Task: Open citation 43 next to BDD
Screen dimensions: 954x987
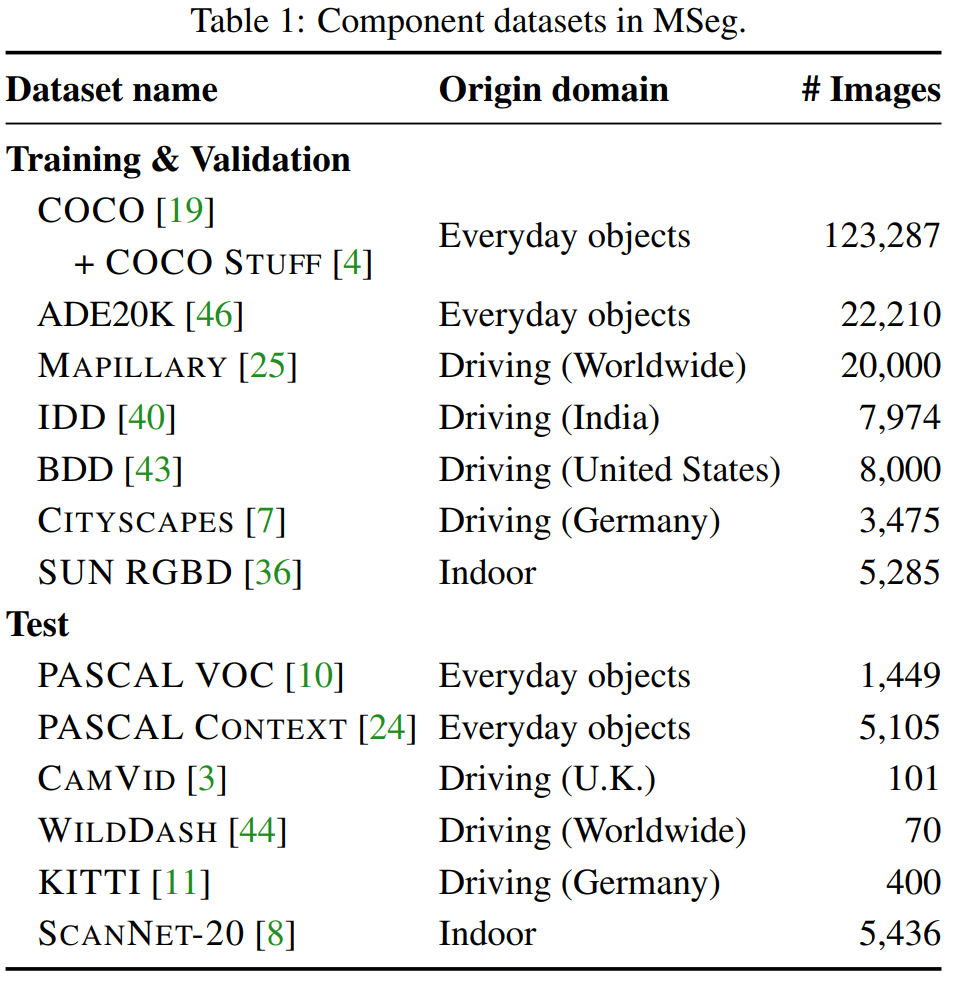Action: pos(153,469)
